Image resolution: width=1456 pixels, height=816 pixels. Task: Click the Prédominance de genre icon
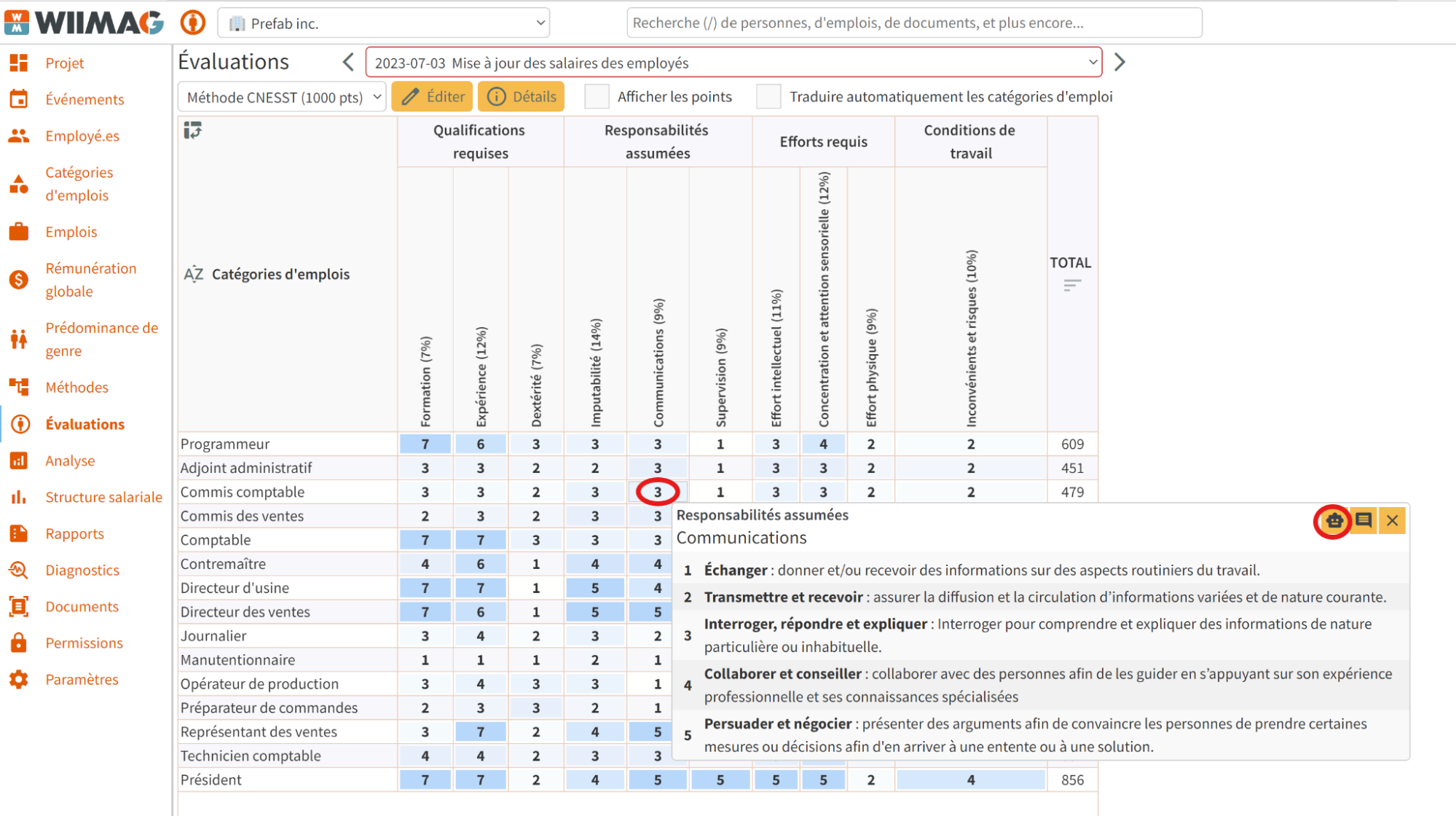[19, 339]
